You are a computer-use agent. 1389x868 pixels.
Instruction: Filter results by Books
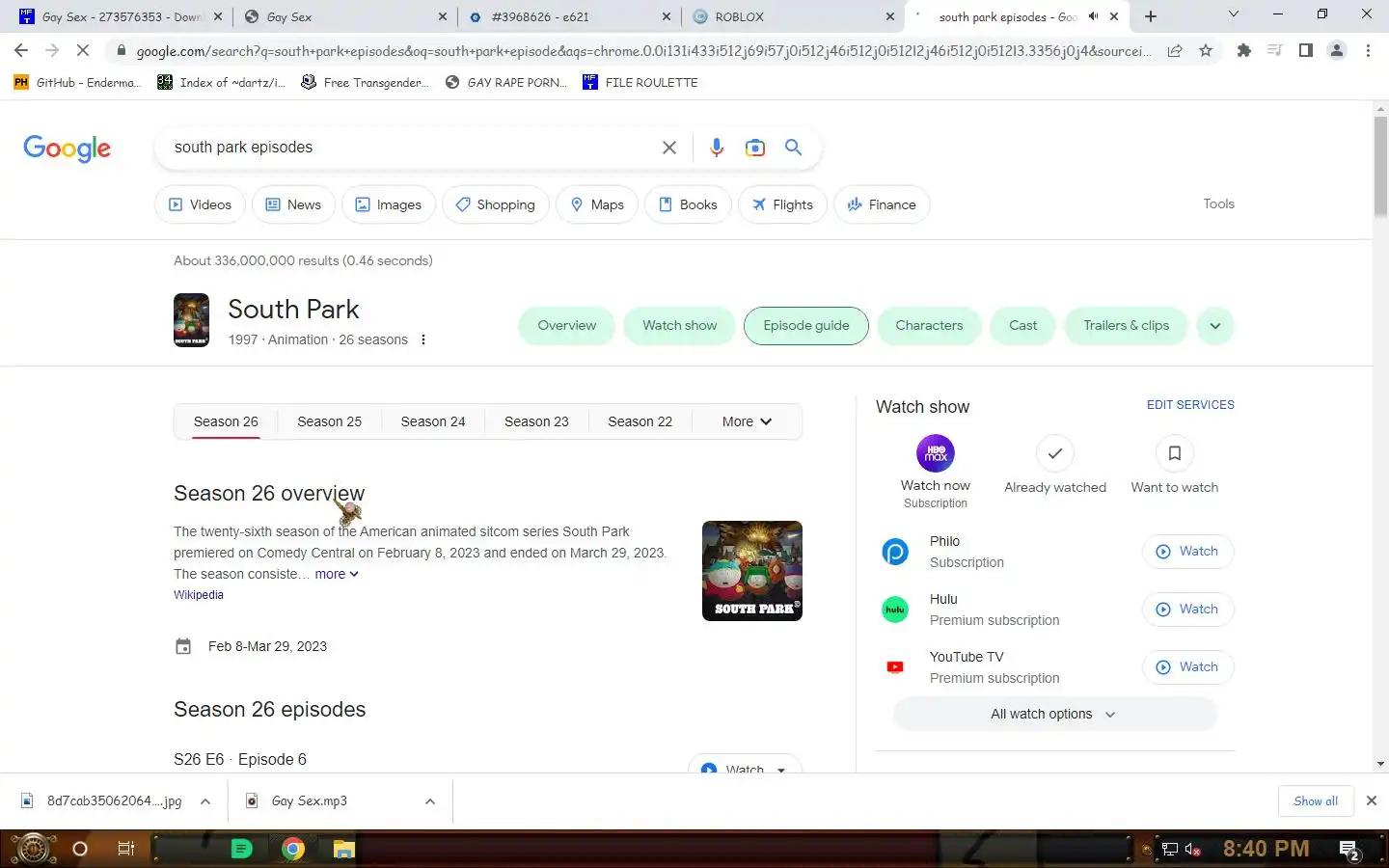tap(688, 204)
